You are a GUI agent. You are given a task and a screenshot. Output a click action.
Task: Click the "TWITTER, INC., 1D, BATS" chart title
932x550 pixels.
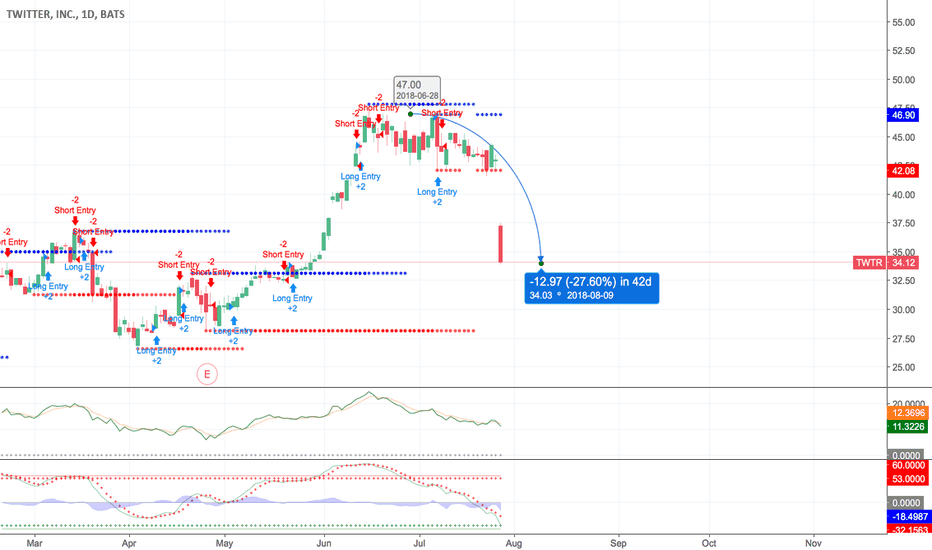click(65, 14)
